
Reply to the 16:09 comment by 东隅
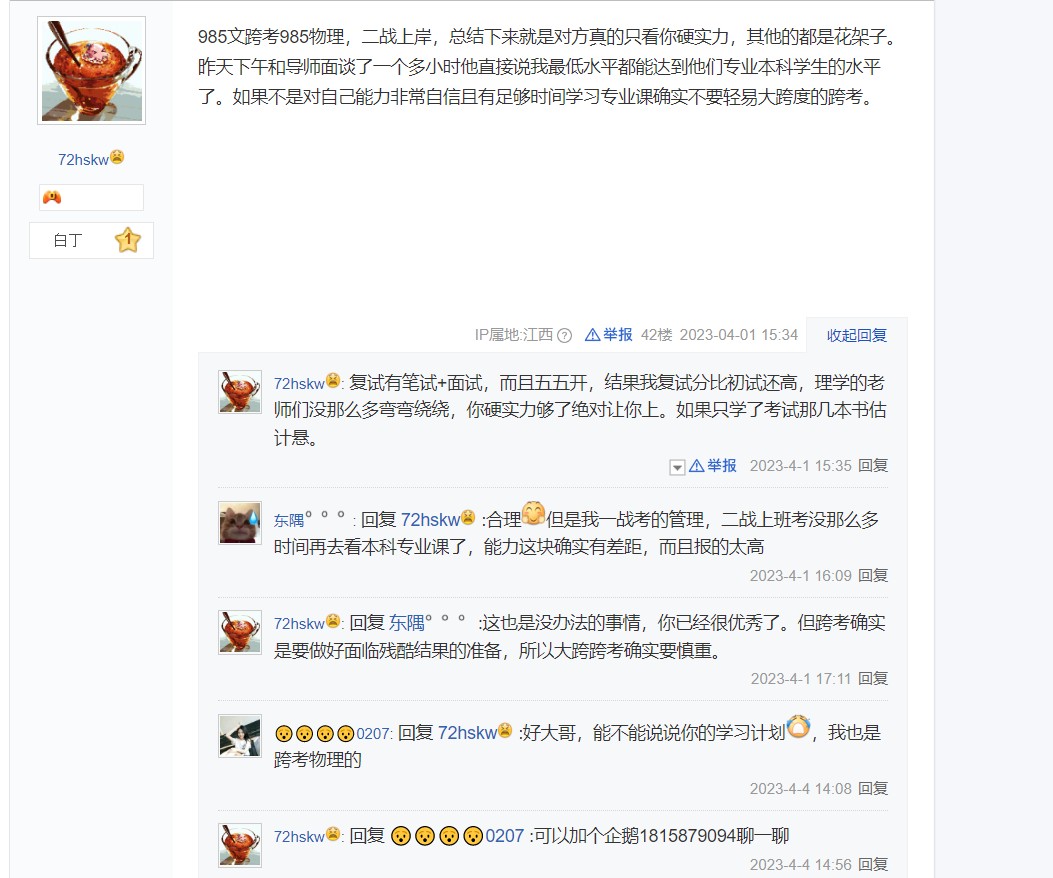(873, 576)
